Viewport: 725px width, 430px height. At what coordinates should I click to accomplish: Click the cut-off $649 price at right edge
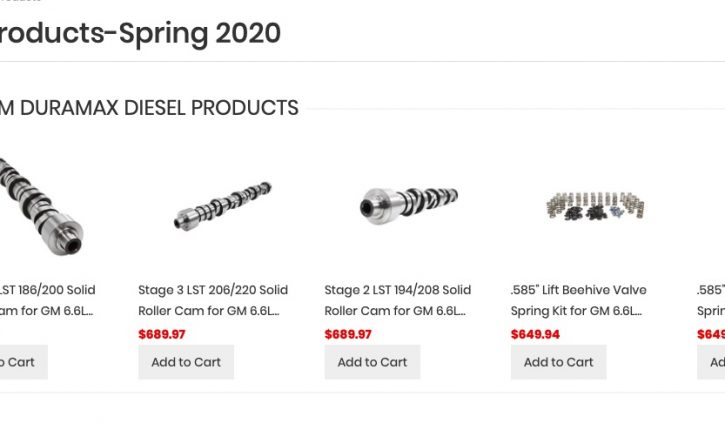click(711, 334)
